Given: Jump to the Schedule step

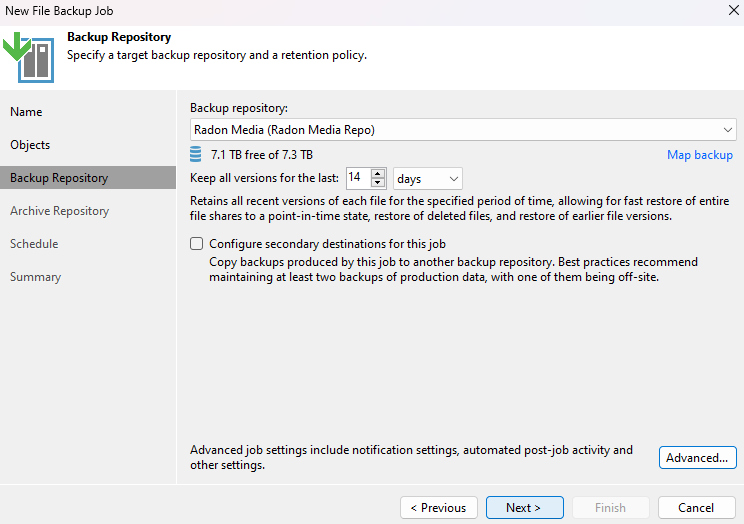Looking at the screenshot, I should [x=34, y=244].
